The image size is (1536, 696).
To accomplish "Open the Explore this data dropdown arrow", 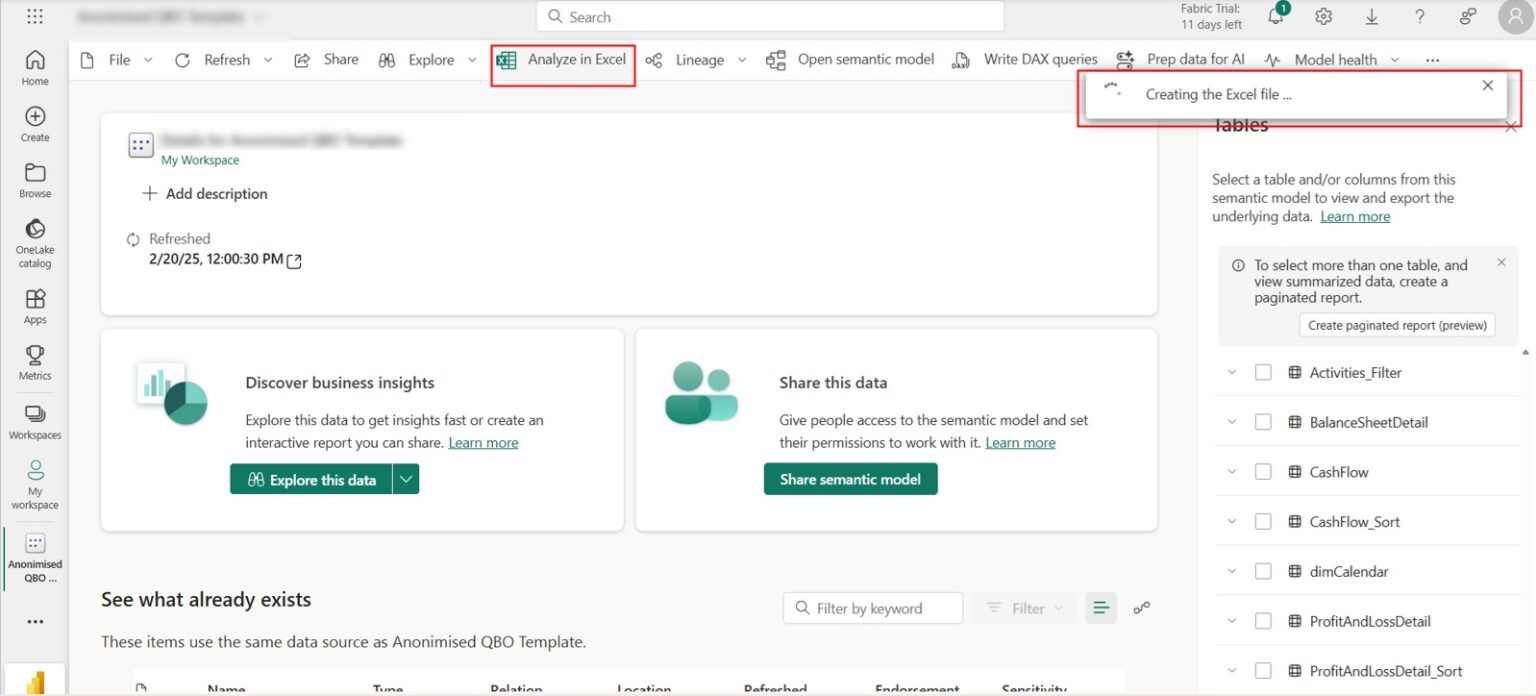I will point(405,479).
